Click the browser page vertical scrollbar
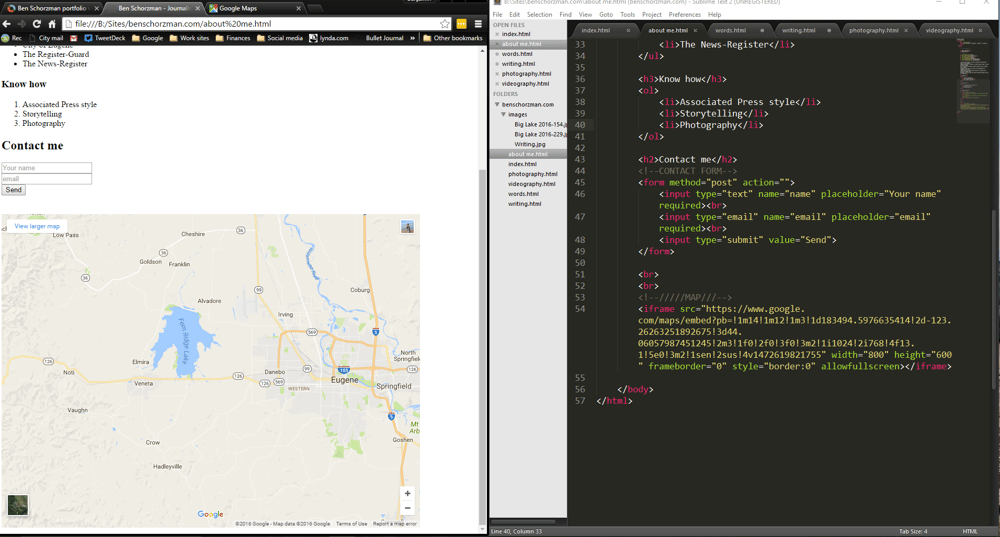Viewport: 1000px width, 537px height. [483, 348]
